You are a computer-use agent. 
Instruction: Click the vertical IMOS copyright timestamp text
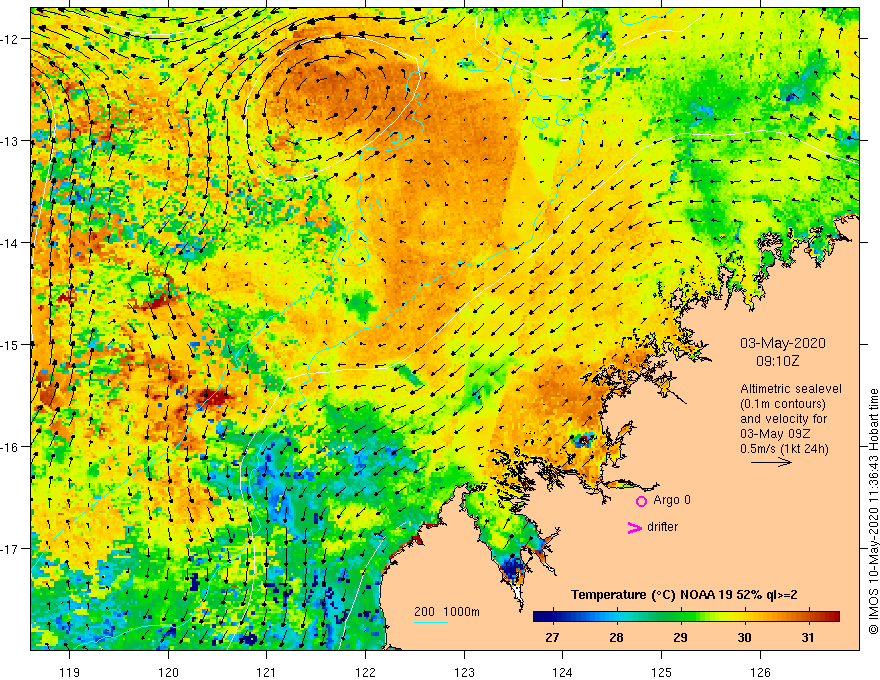(873, 511)
